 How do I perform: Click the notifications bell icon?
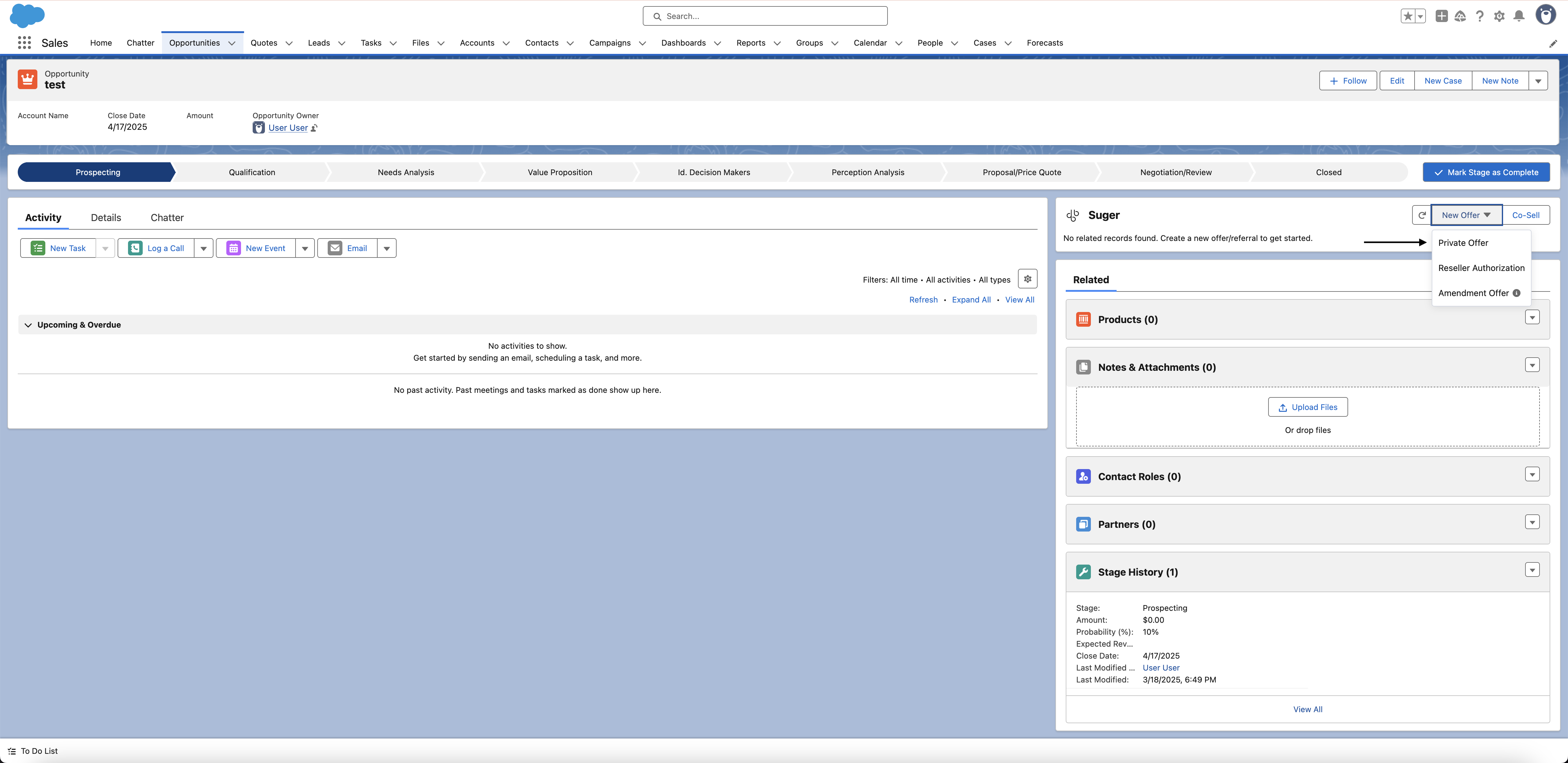(x=1519, y=17)
